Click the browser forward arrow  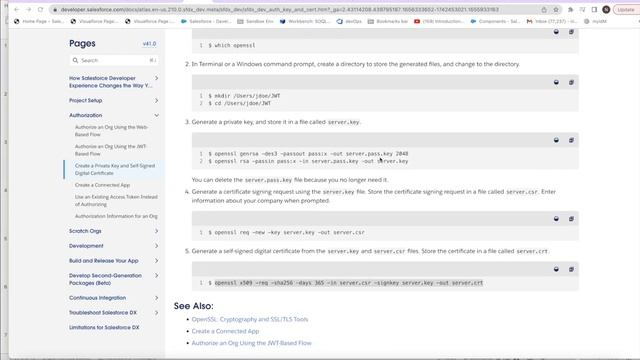(x=29, y=9)
